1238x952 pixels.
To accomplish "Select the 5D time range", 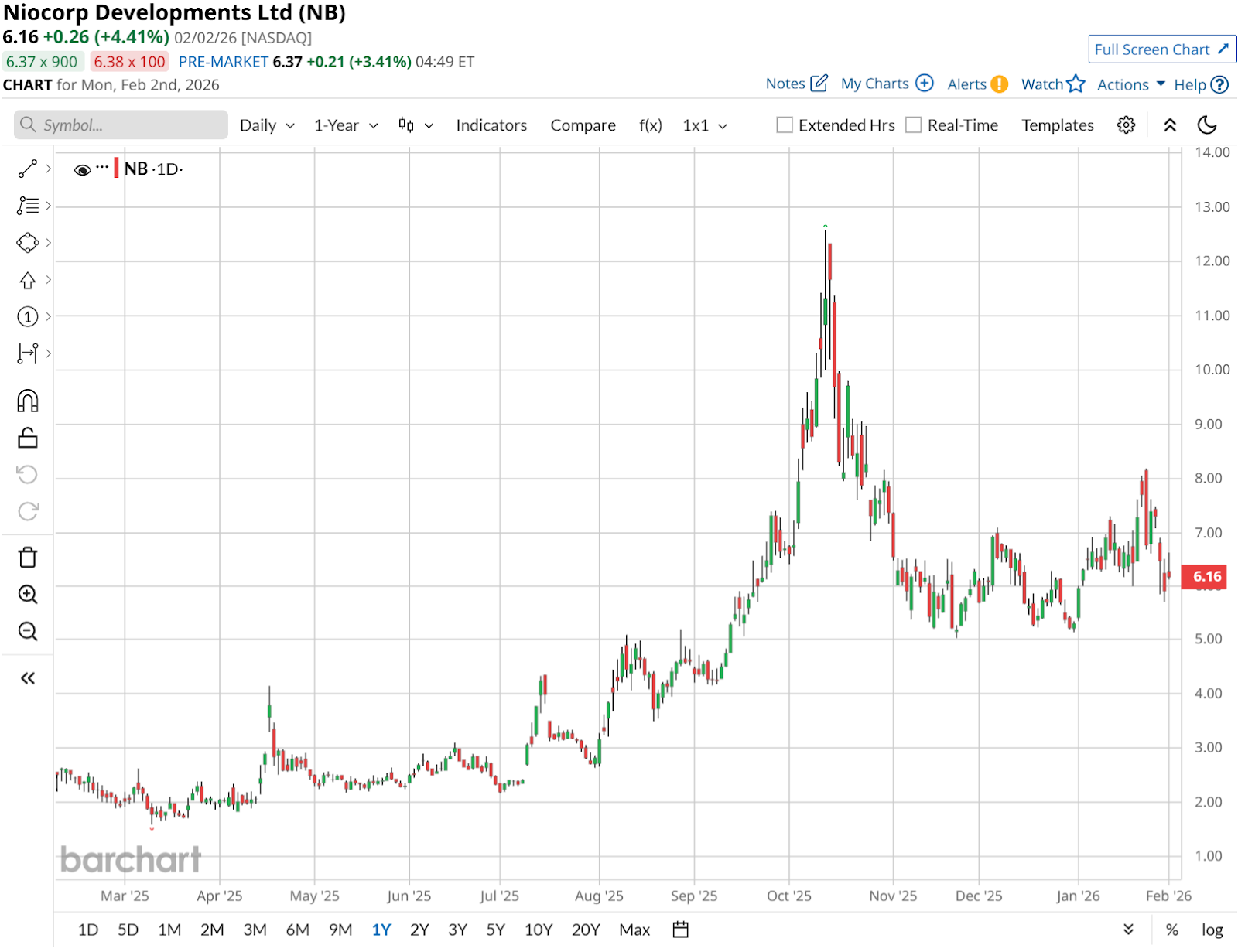I will tap(128, 930).
